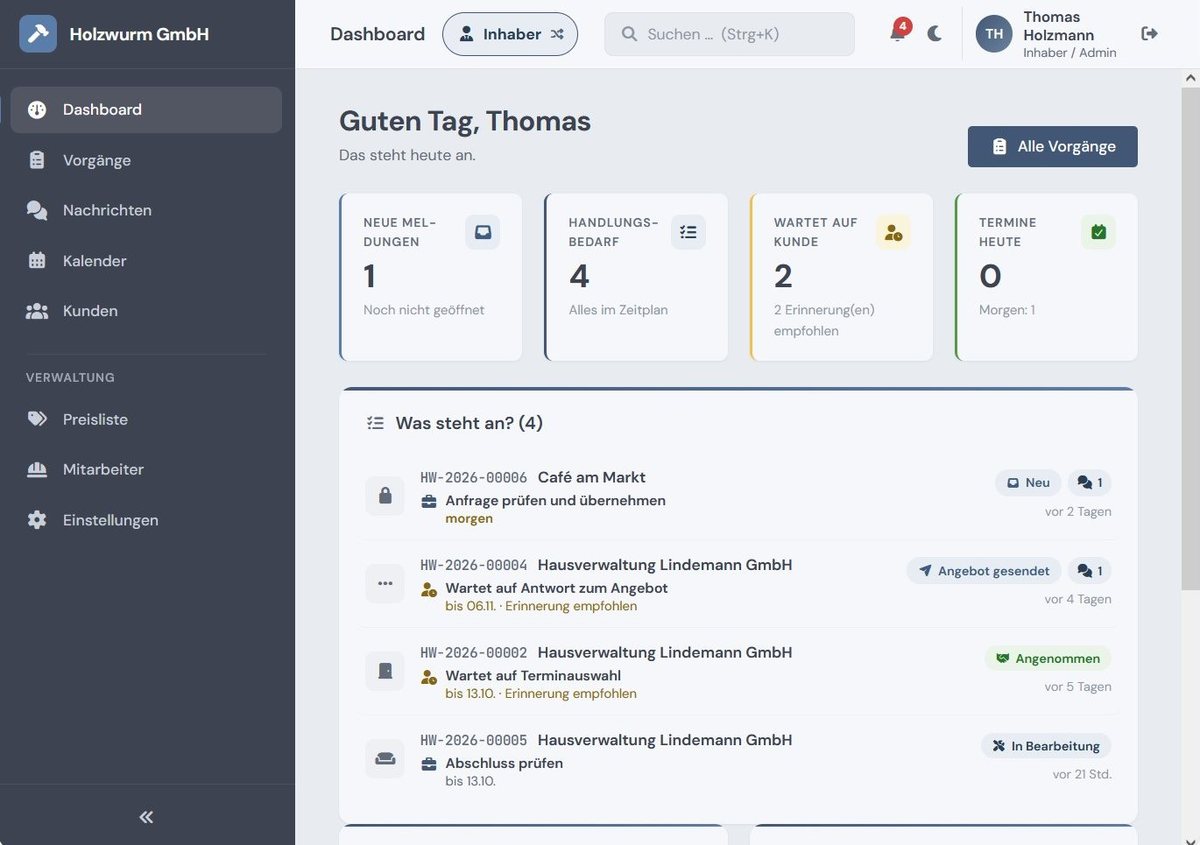
Task: Open Kalender in the sidebar
Action: click(146, 261)
